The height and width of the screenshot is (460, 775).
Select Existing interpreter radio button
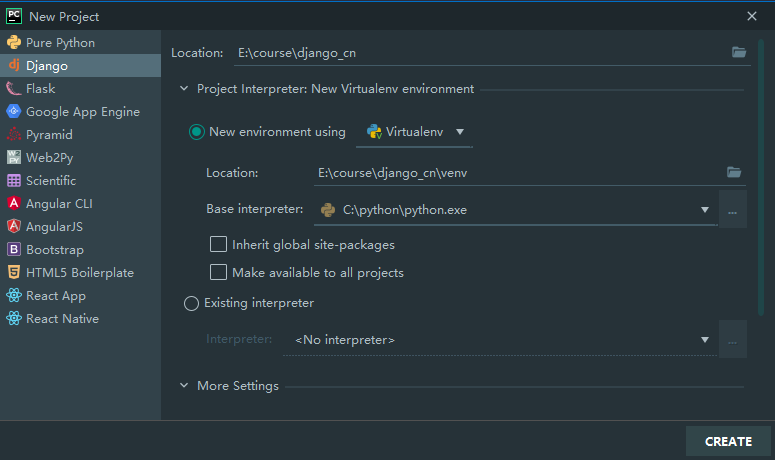191,303
